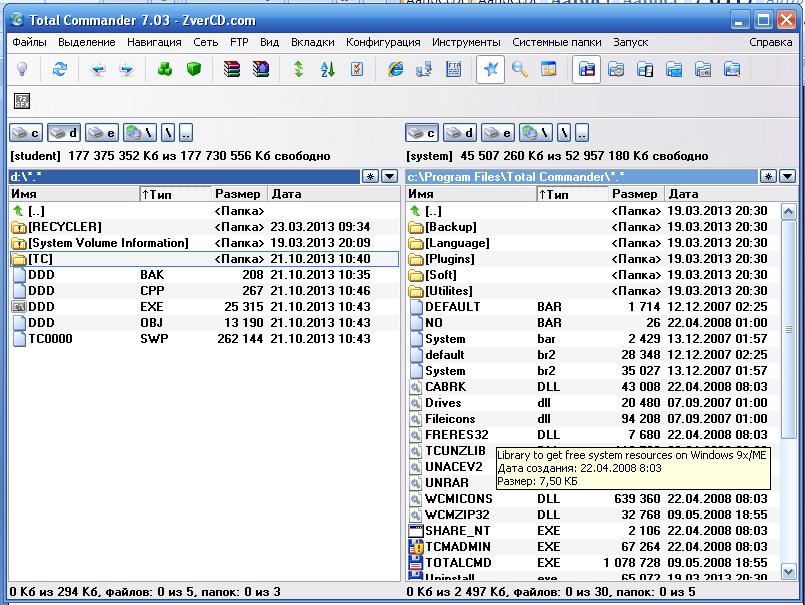
Task: Select the [Plugins] folder in right panel
Action: coord(593,259)
